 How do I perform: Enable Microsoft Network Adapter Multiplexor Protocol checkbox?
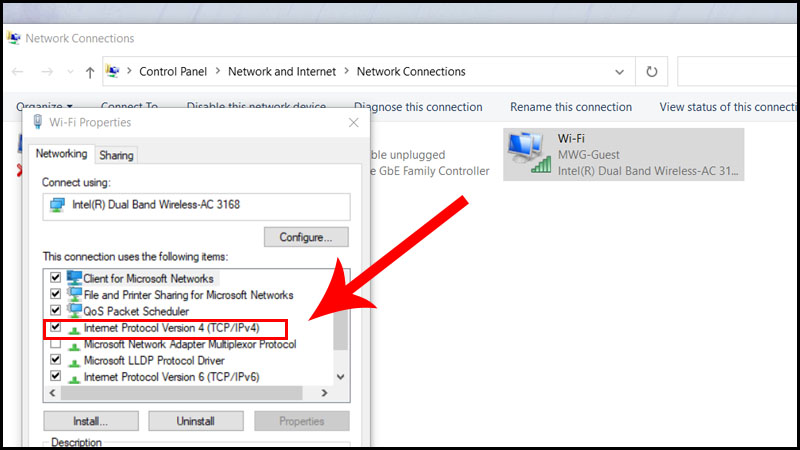point(56,343)
